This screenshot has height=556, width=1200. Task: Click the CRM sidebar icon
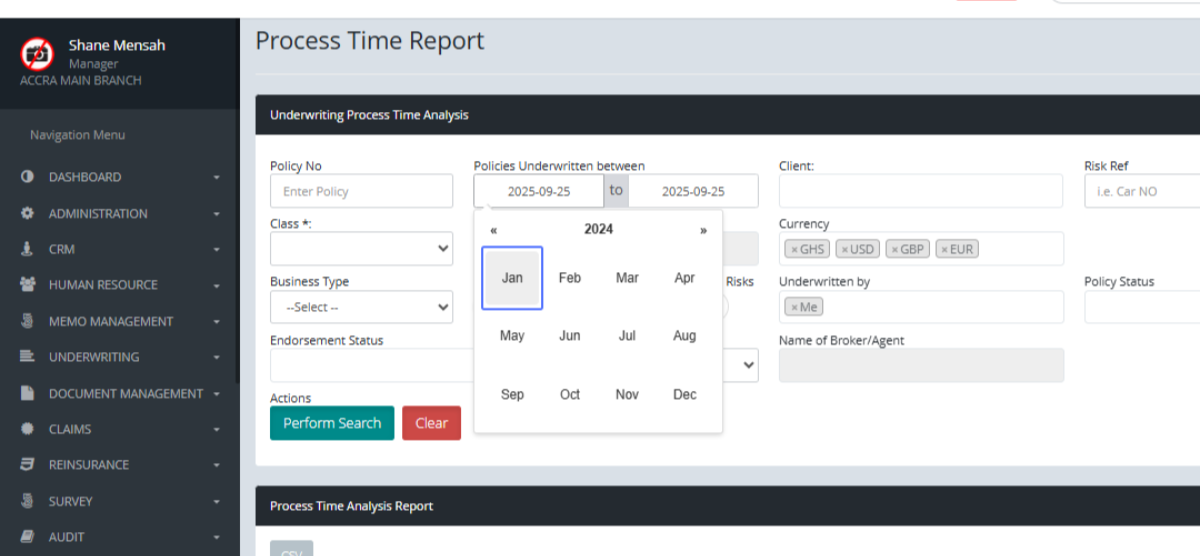pyautogui.click(x=27, y=249)
